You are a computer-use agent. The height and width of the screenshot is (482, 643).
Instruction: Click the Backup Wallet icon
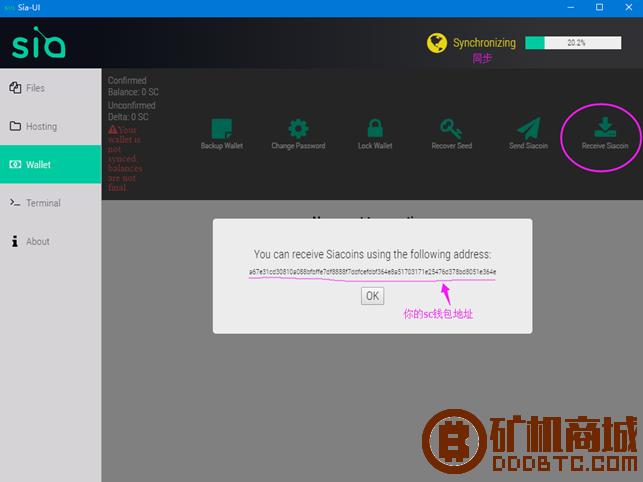pyautogui.click(x=222, y=129)
